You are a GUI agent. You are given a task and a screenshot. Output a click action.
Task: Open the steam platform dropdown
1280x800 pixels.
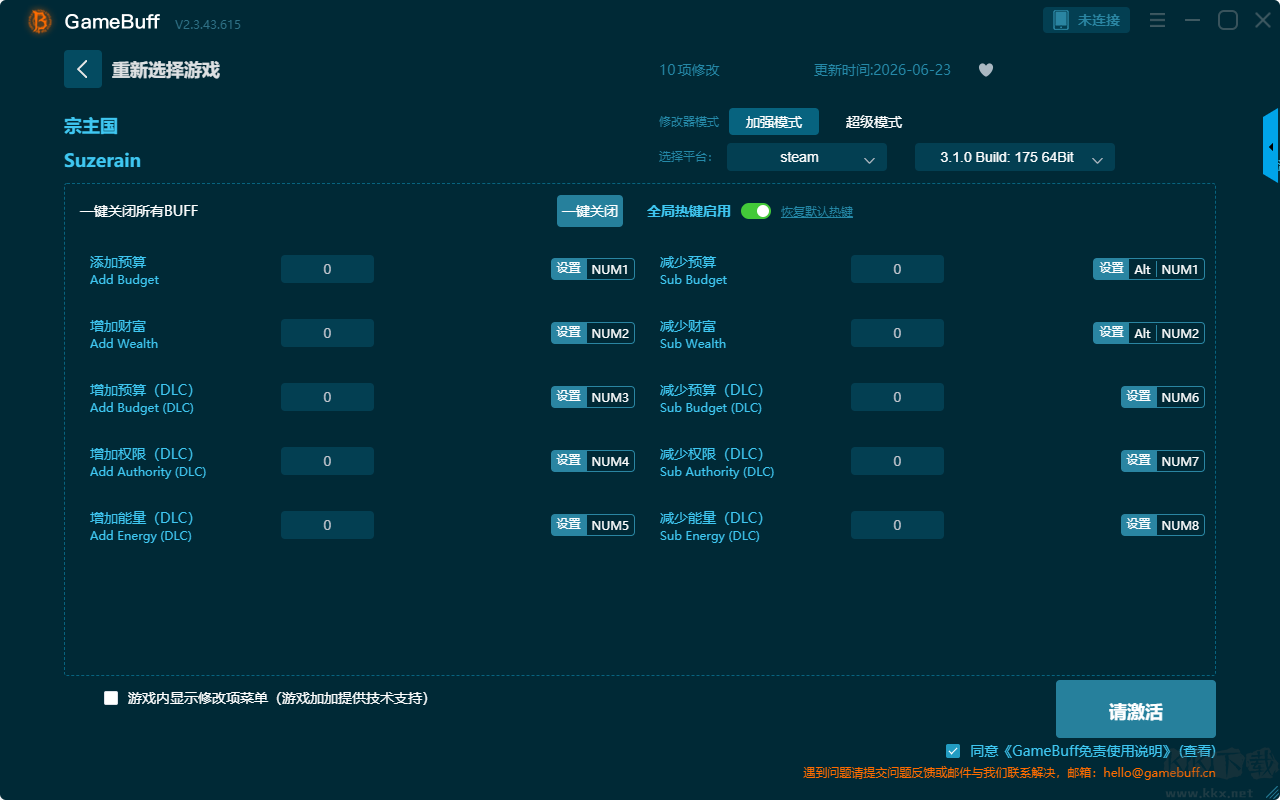point(807,157)
